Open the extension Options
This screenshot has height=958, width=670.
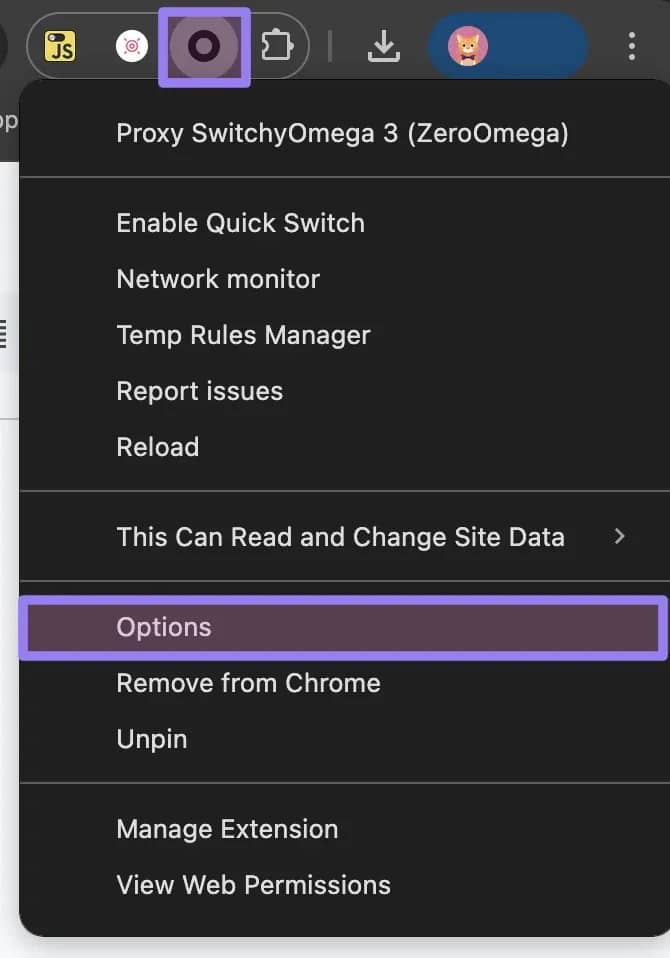(164, 627)
